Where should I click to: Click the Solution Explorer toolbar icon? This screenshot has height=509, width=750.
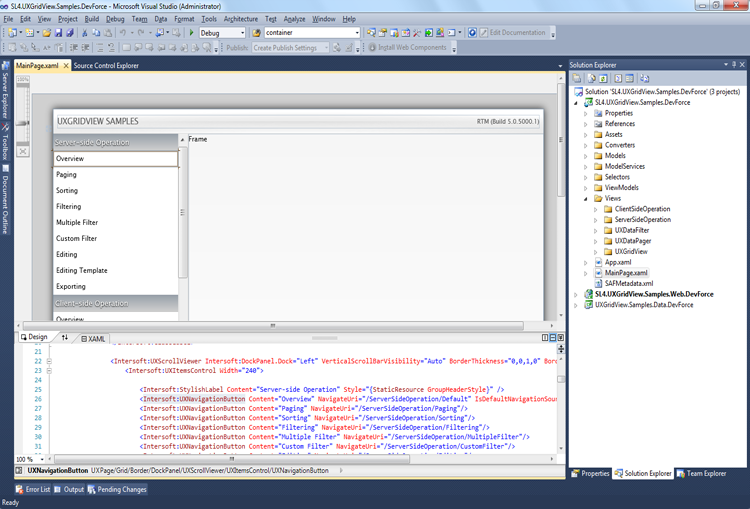[x=371, y=33]
